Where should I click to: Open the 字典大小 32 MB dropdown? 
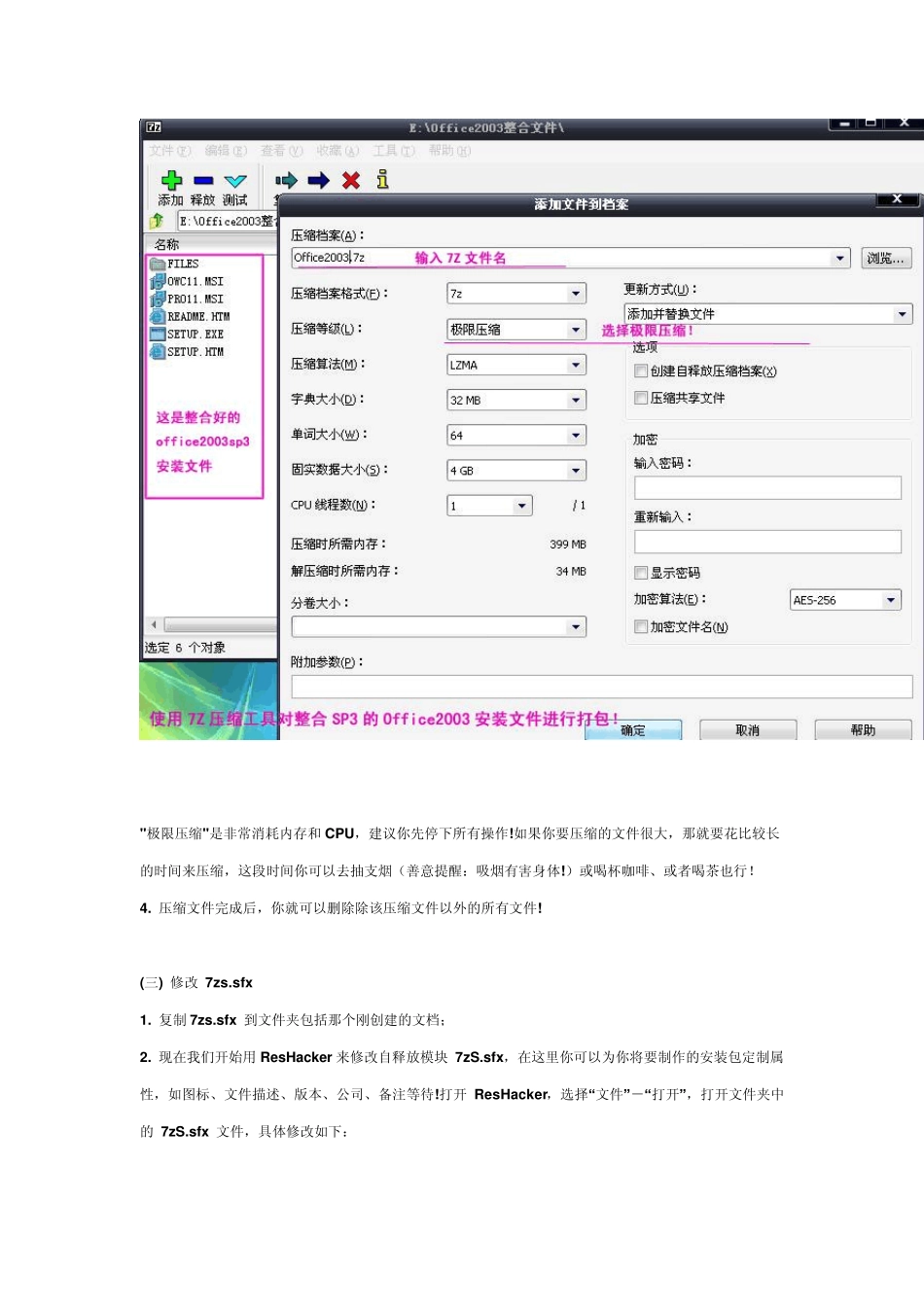tap(576, 400)
